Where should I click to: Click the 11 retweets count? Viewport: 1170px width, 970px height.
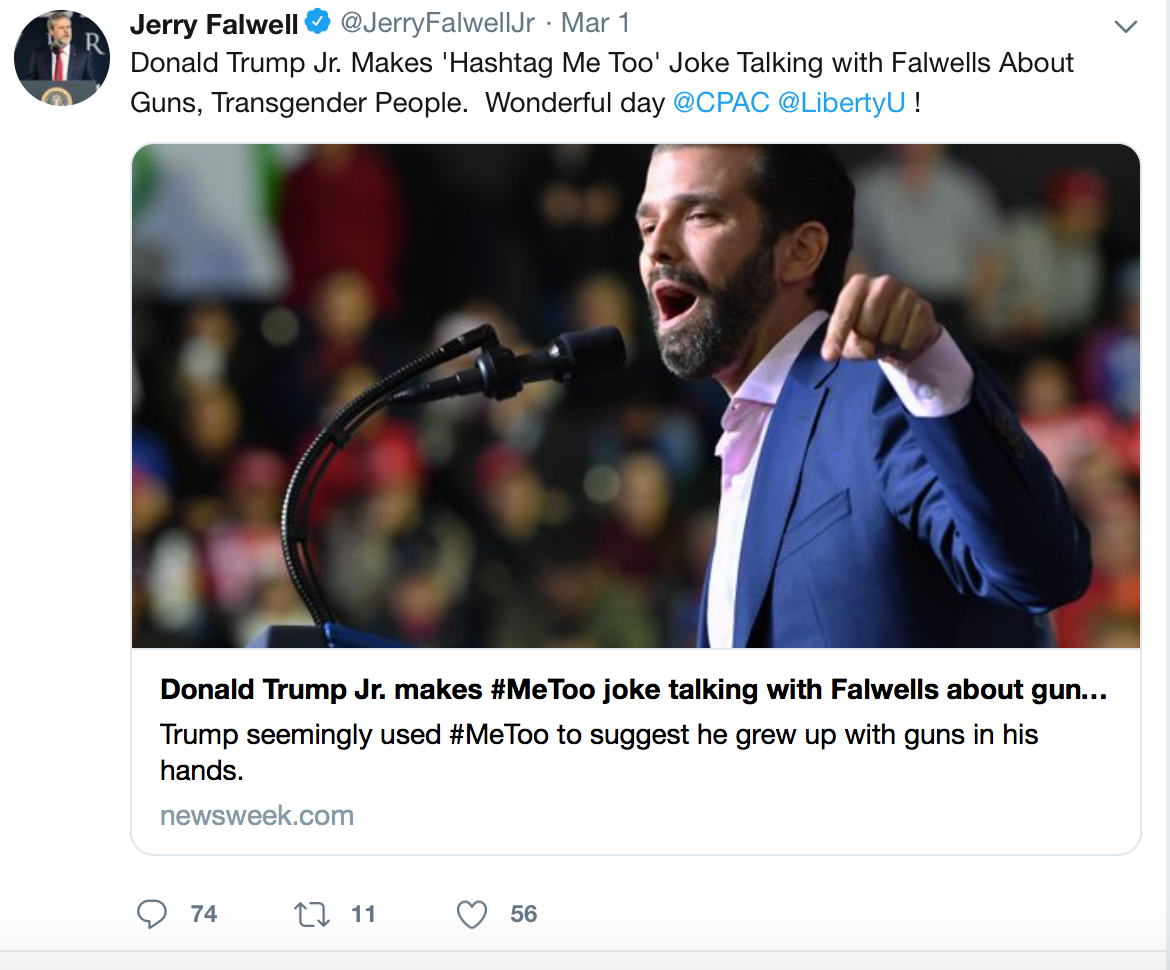click(x=363, y=914)
